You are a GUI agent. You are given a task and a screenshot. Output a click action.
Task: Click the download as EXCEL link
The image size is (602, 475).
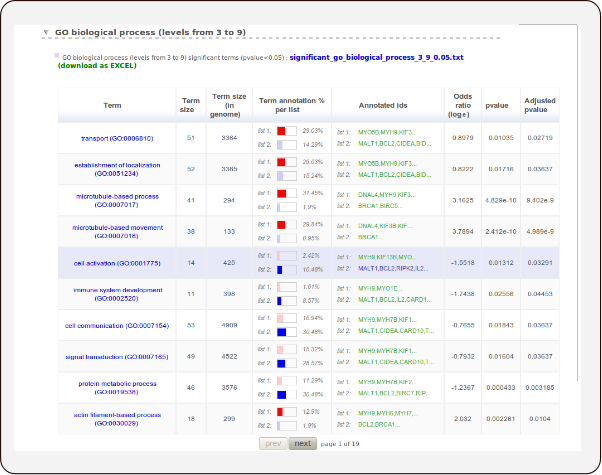click(x=97, y=67)
